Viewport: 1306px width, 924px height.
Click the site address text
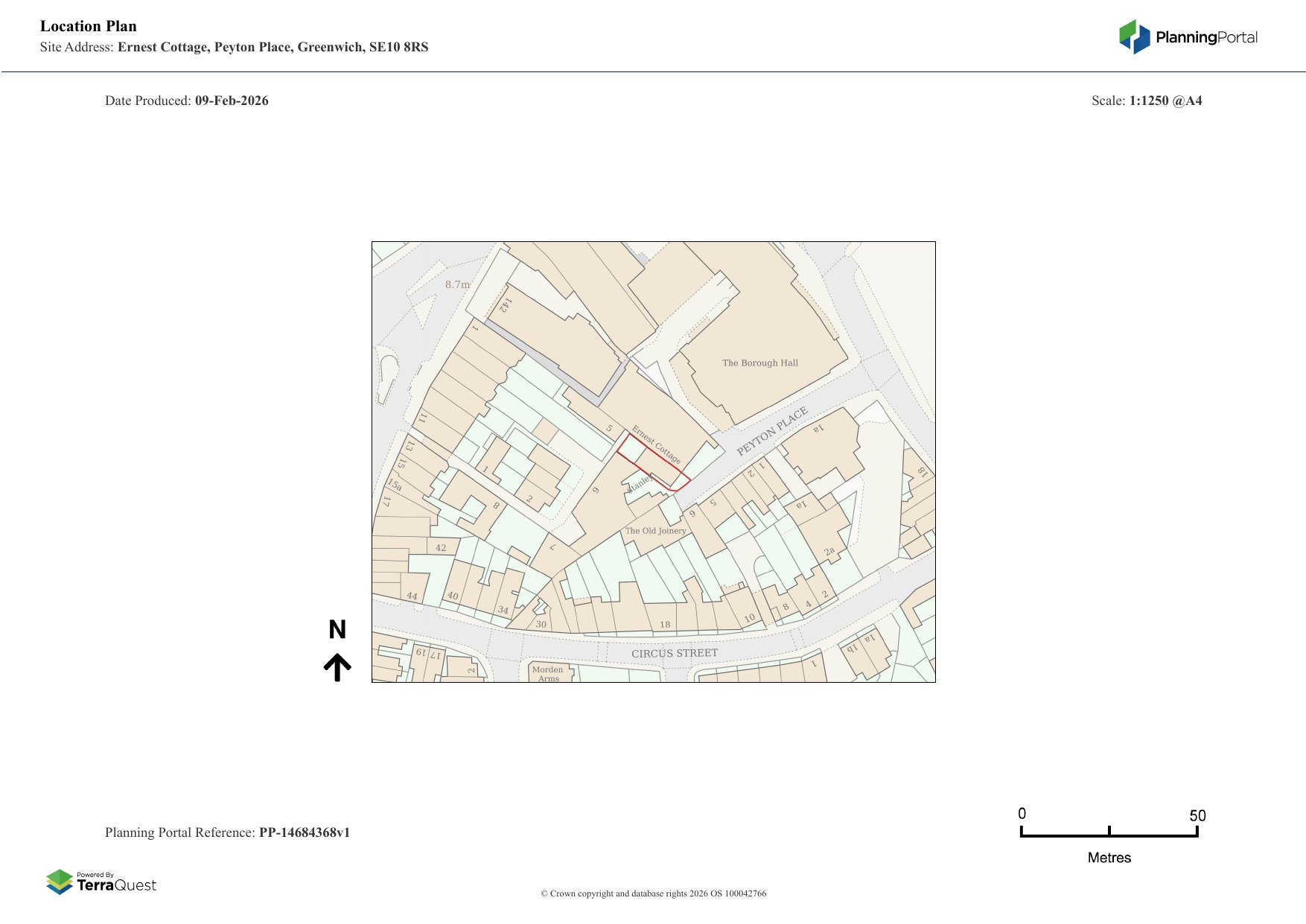pos(234,47)
